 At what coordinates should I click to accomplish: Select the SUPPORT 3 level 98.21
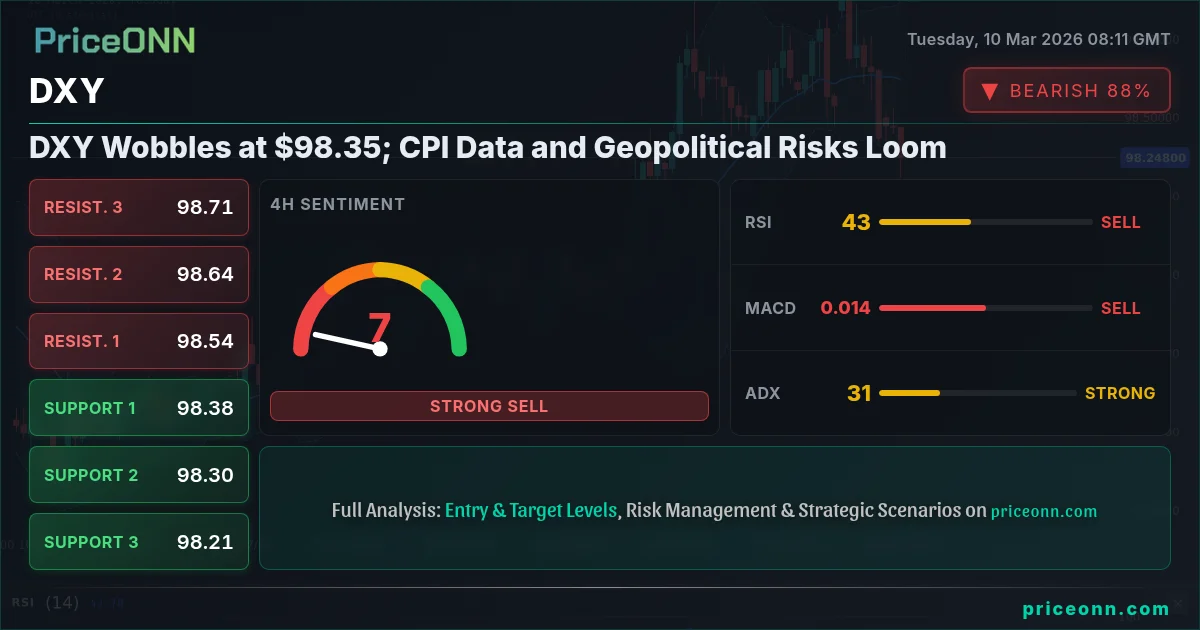pos(139,542)
